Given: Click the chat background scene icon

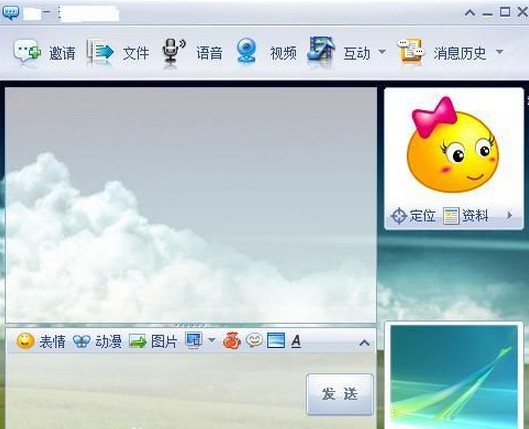Looking at the screenshot, I should 276,340.
